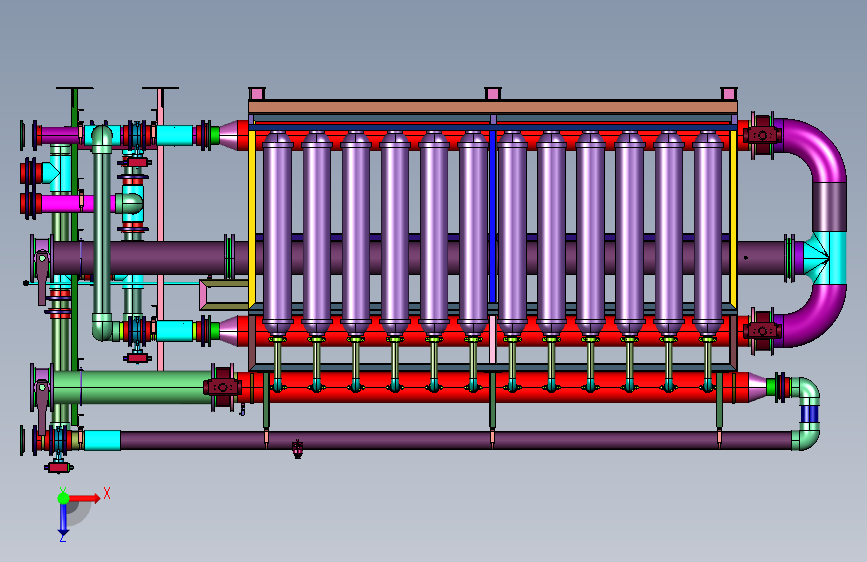Click the blue Z axis arrow of triad
The width and height of the screenshot is (867, 562).
tap(63, 519)
